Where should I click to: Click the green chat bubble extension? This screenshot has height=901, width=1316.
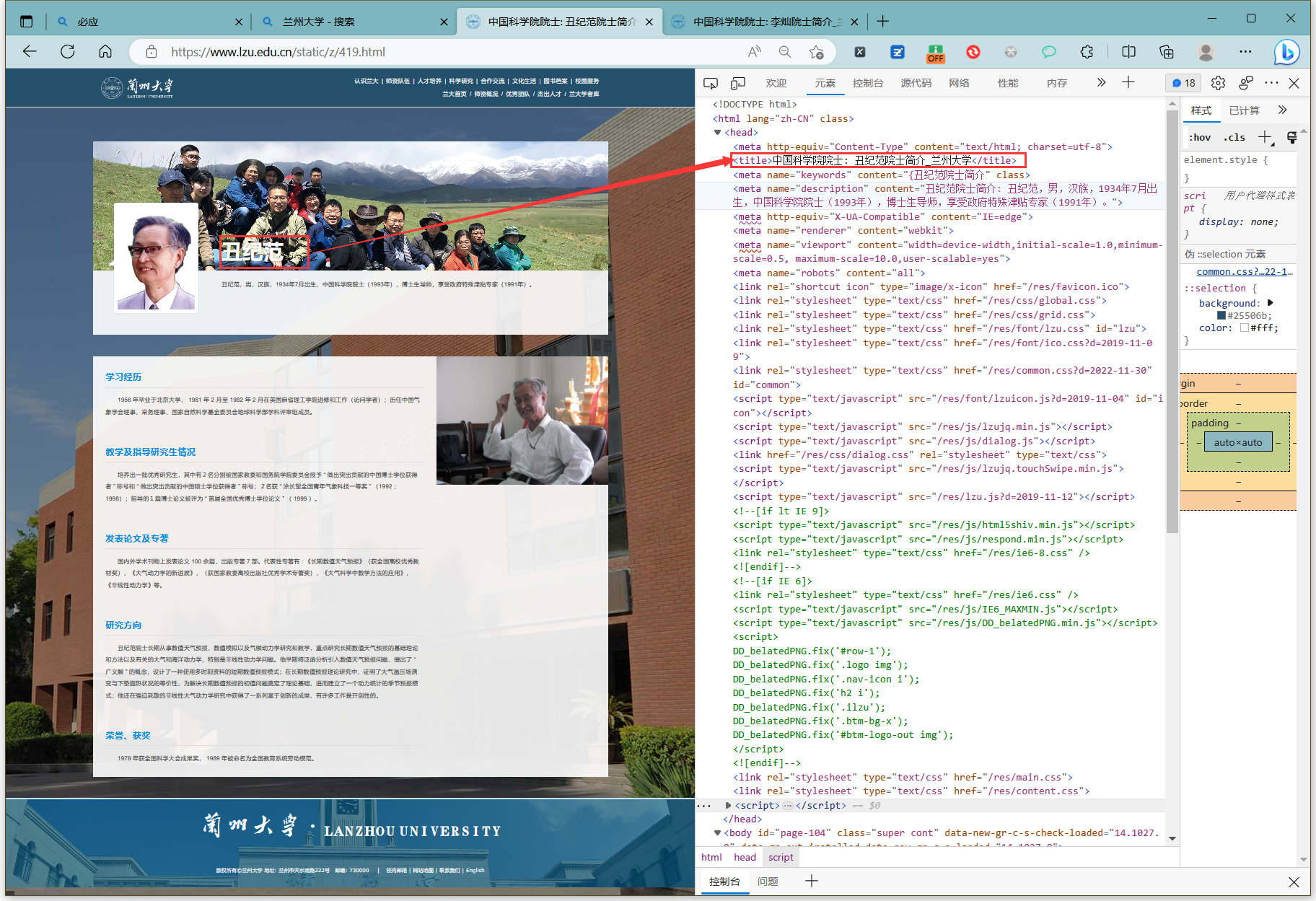[x=1049, y=52]
